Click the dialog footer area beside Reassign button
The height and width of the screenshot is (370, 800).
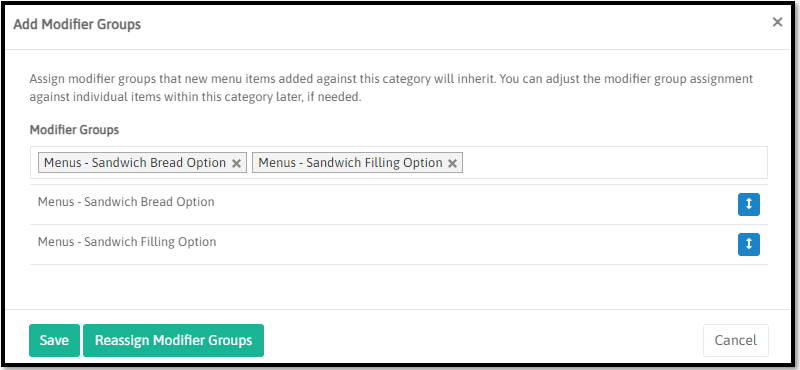[482, 340]
